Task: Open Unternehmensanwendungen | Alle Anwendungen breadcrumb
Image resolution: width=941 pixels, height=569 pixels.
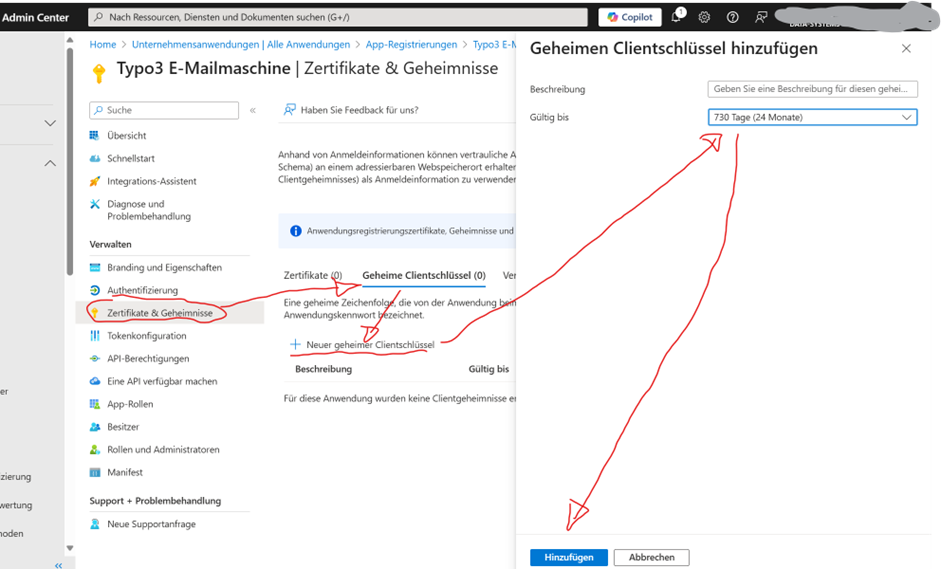Action: [241, 44]
